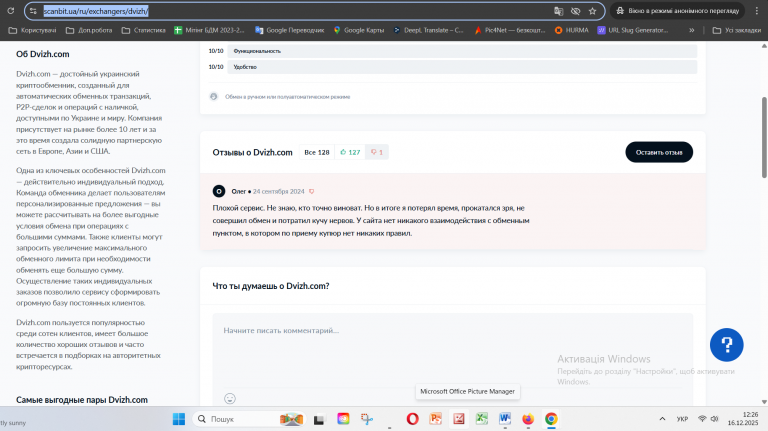Viewport: 768px width, 431px height.
Task: Open the Мітинг БДМ 2023 bookmark
Action: click(209, 30)
